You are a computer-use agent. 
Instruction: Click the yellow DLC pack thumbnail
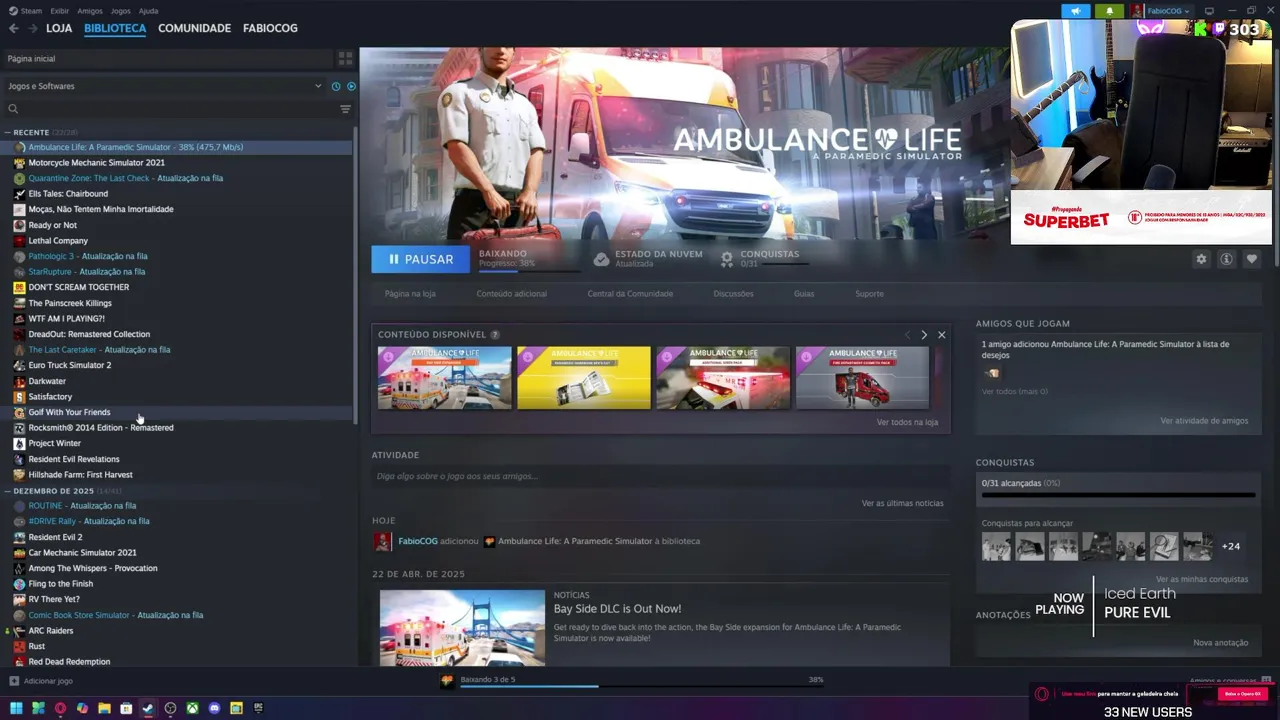pos(584,378)
